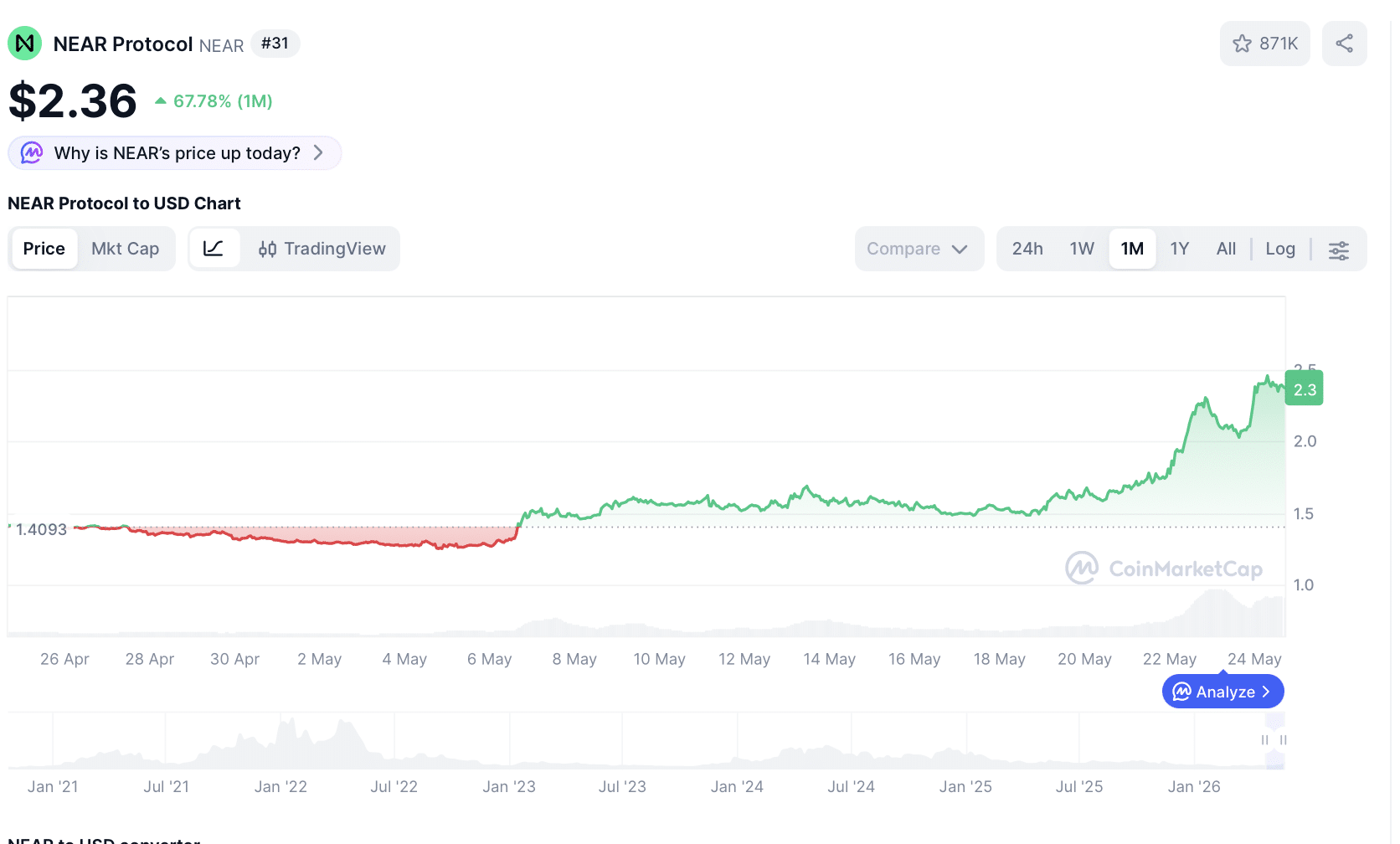Switch to the line chart view icon
1400x844 pixels.
click(214, 249)
